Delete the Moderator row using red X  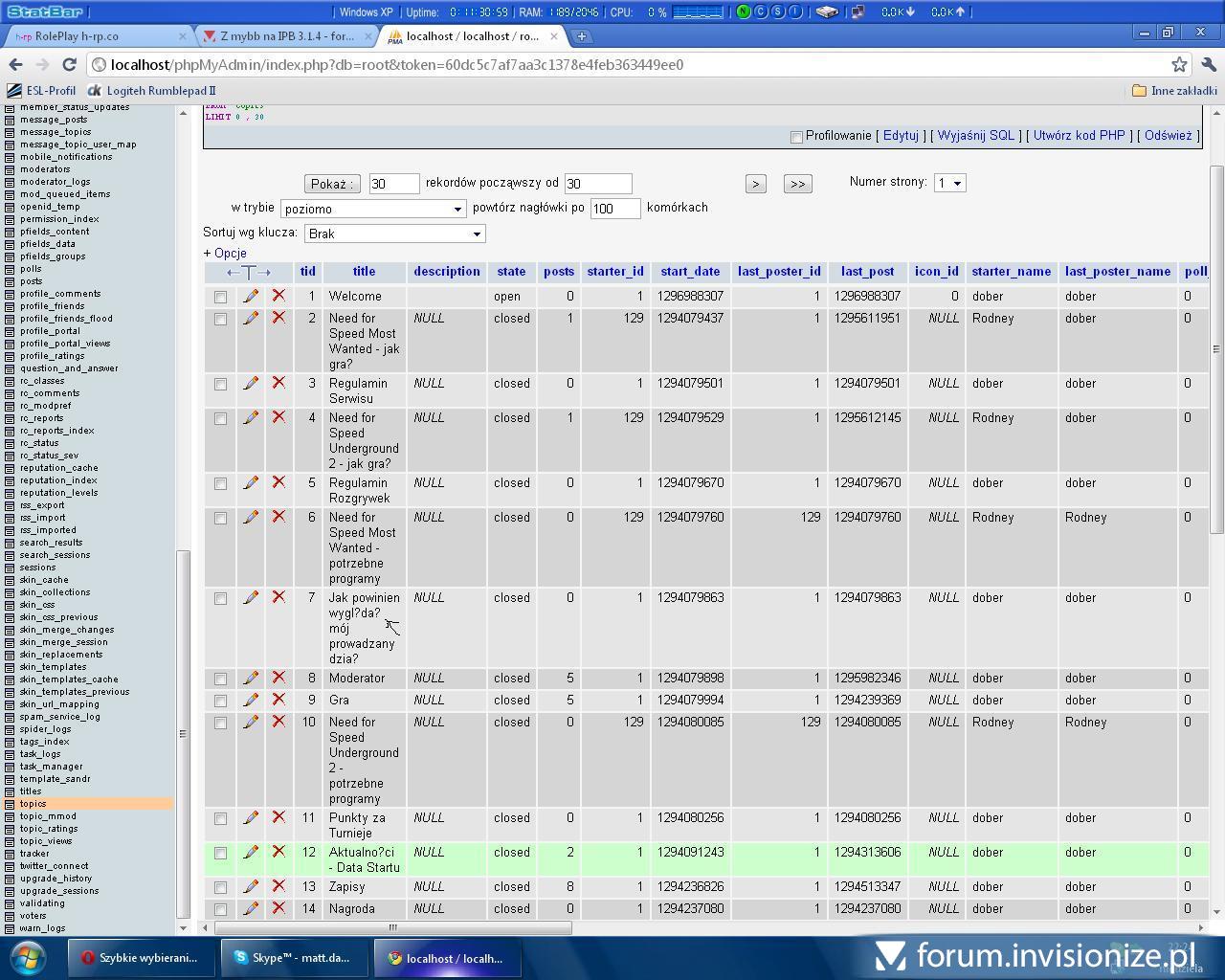pyautogui.click(x=278, y=678)
